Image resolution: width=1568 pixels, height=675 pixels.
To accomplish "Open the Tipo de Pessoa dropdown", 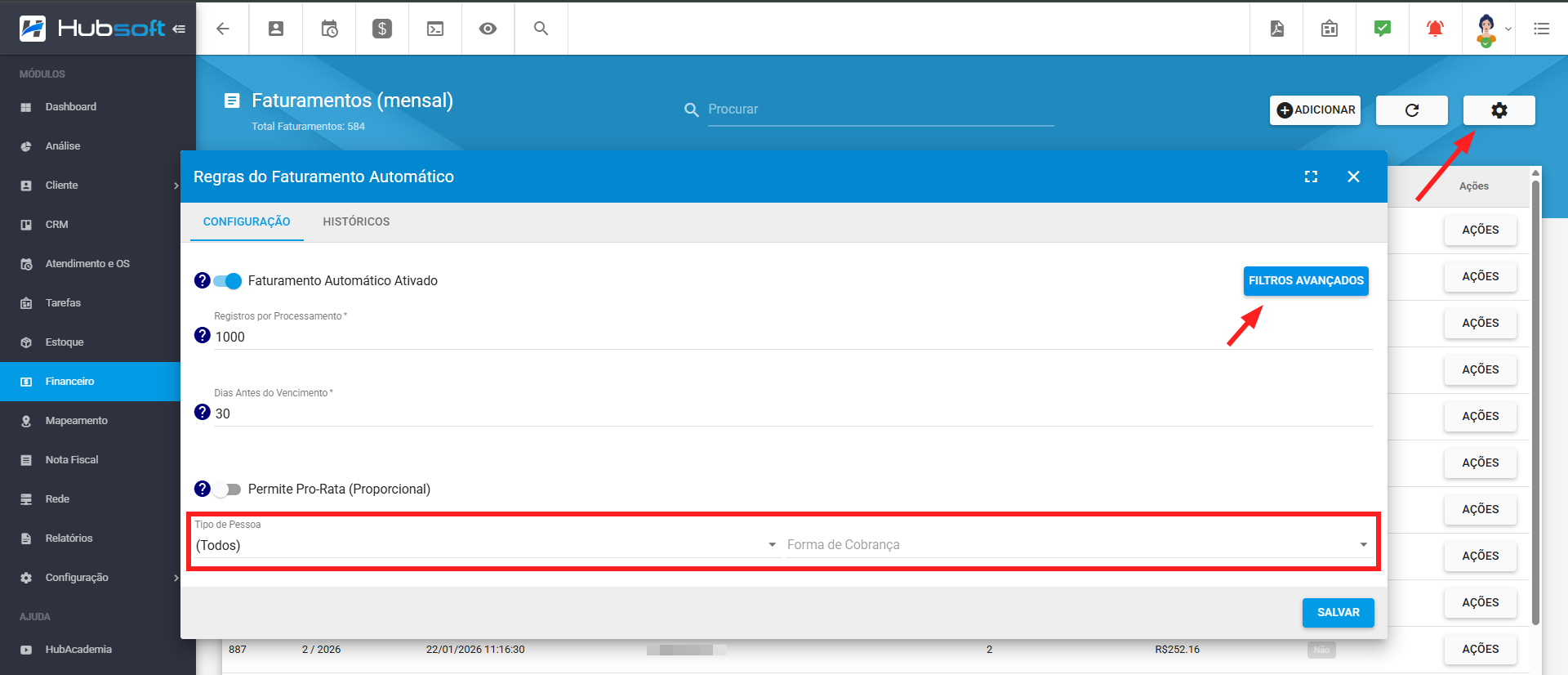I will coord(486,544).
